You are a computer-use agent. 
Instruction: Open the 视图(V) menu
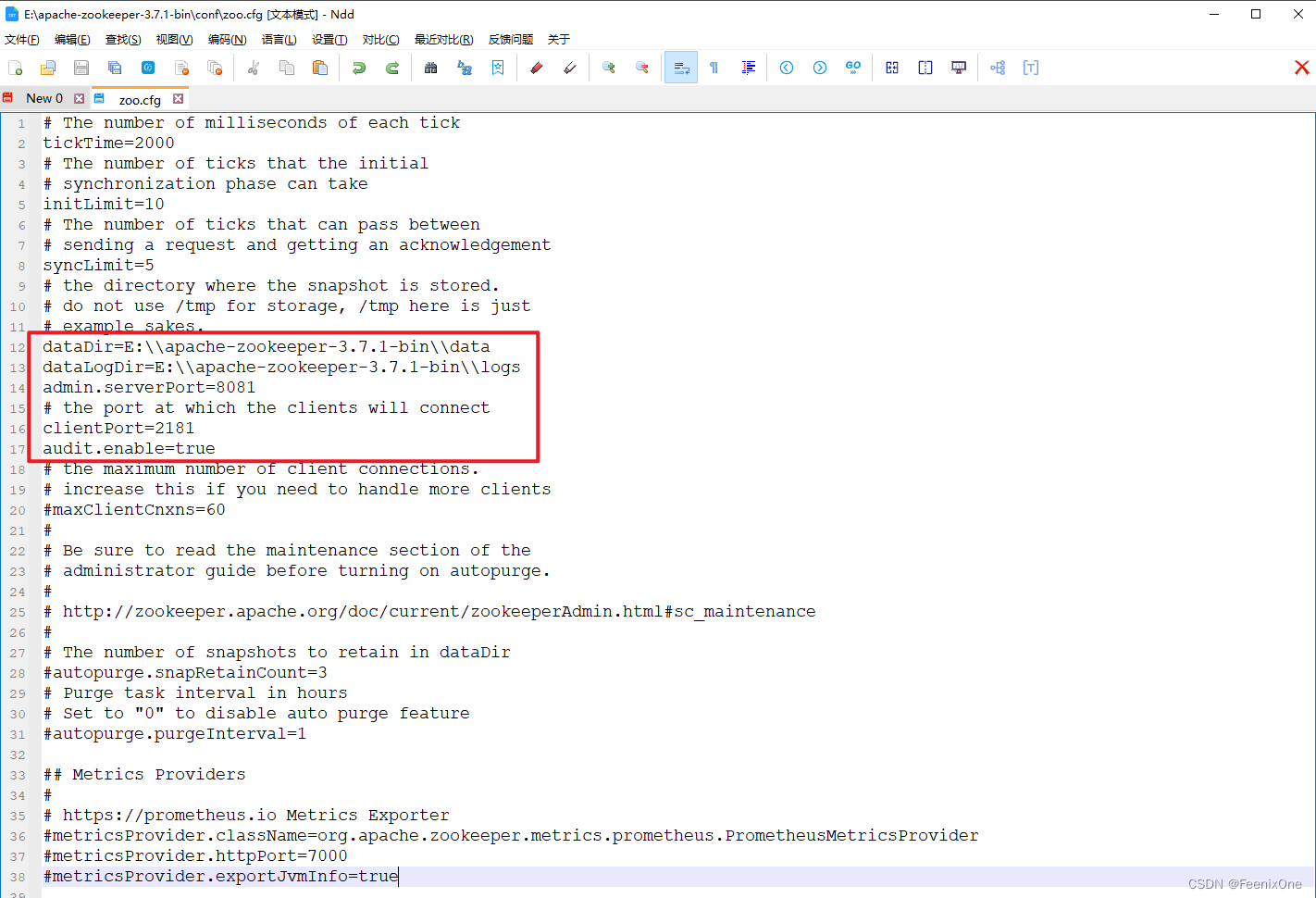point(174,40)
